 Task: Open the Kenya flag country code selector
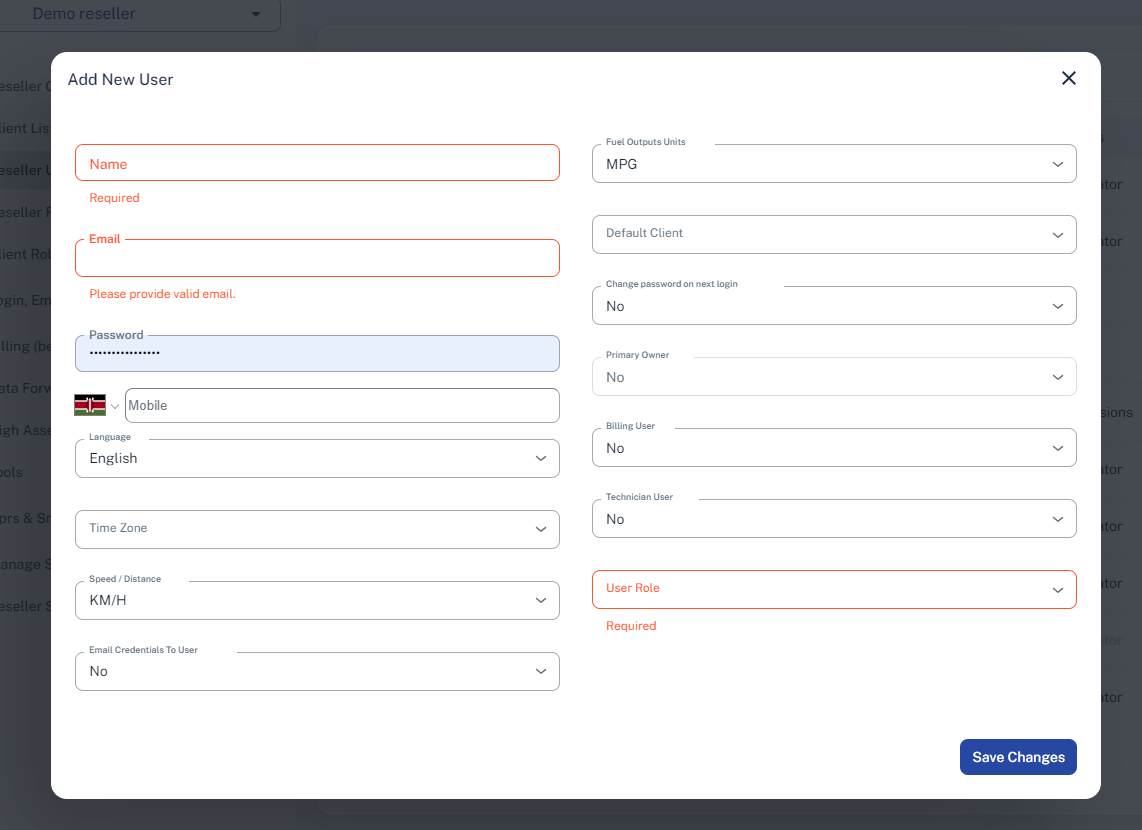coord(96,406)
